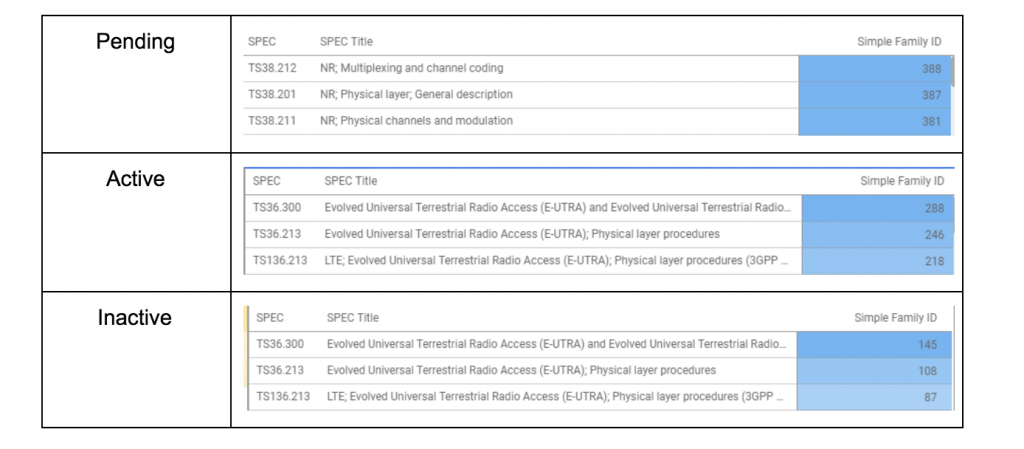Sort Pending table by Simple Family ID header
Image resolution: width=1024 pixels, height=449 pixels.
pos(899,42)
